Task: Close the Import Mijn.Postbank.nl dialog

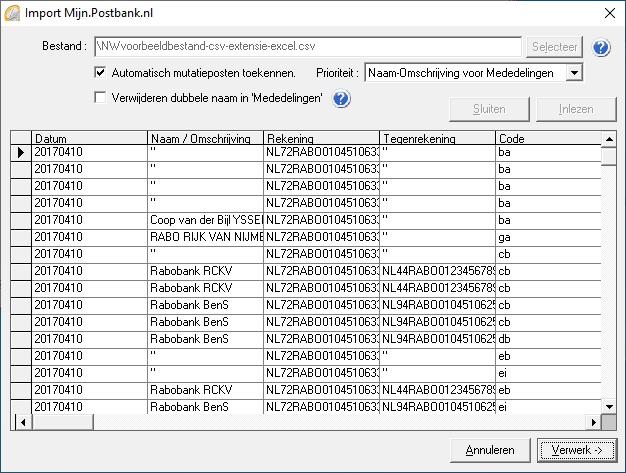Action: click(610, 12)
